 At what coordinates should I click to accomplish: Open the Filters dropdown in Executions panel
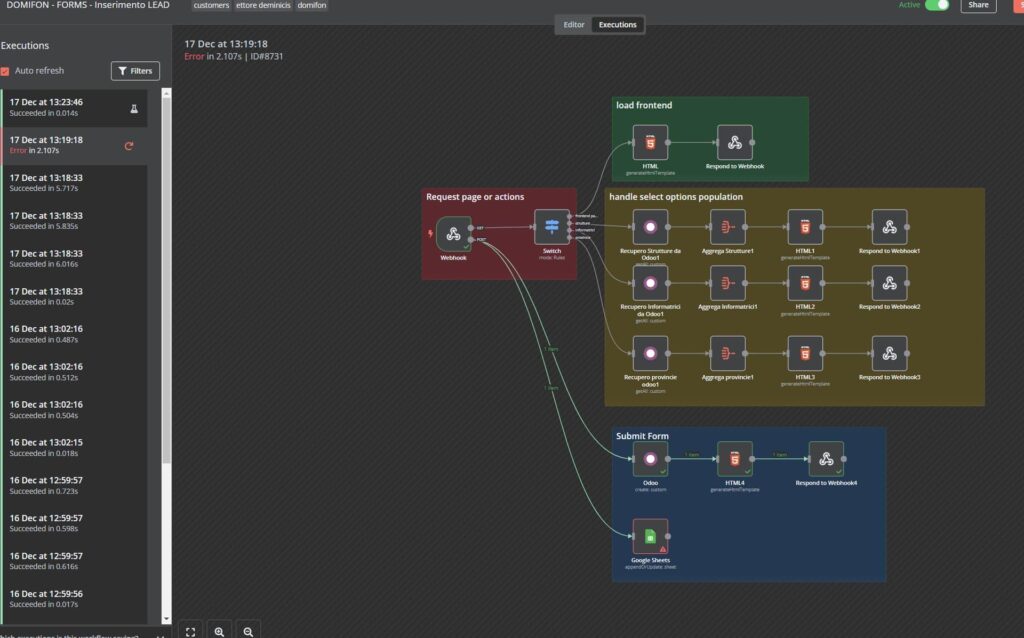click(134, 70)
